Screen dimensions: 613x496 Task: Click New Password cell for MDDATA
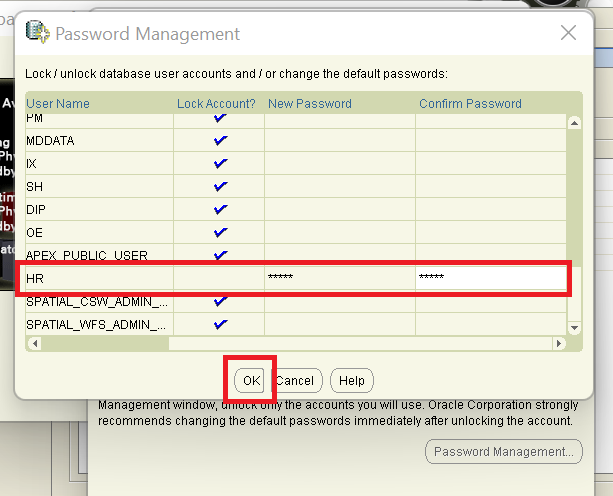click(340, 140)
